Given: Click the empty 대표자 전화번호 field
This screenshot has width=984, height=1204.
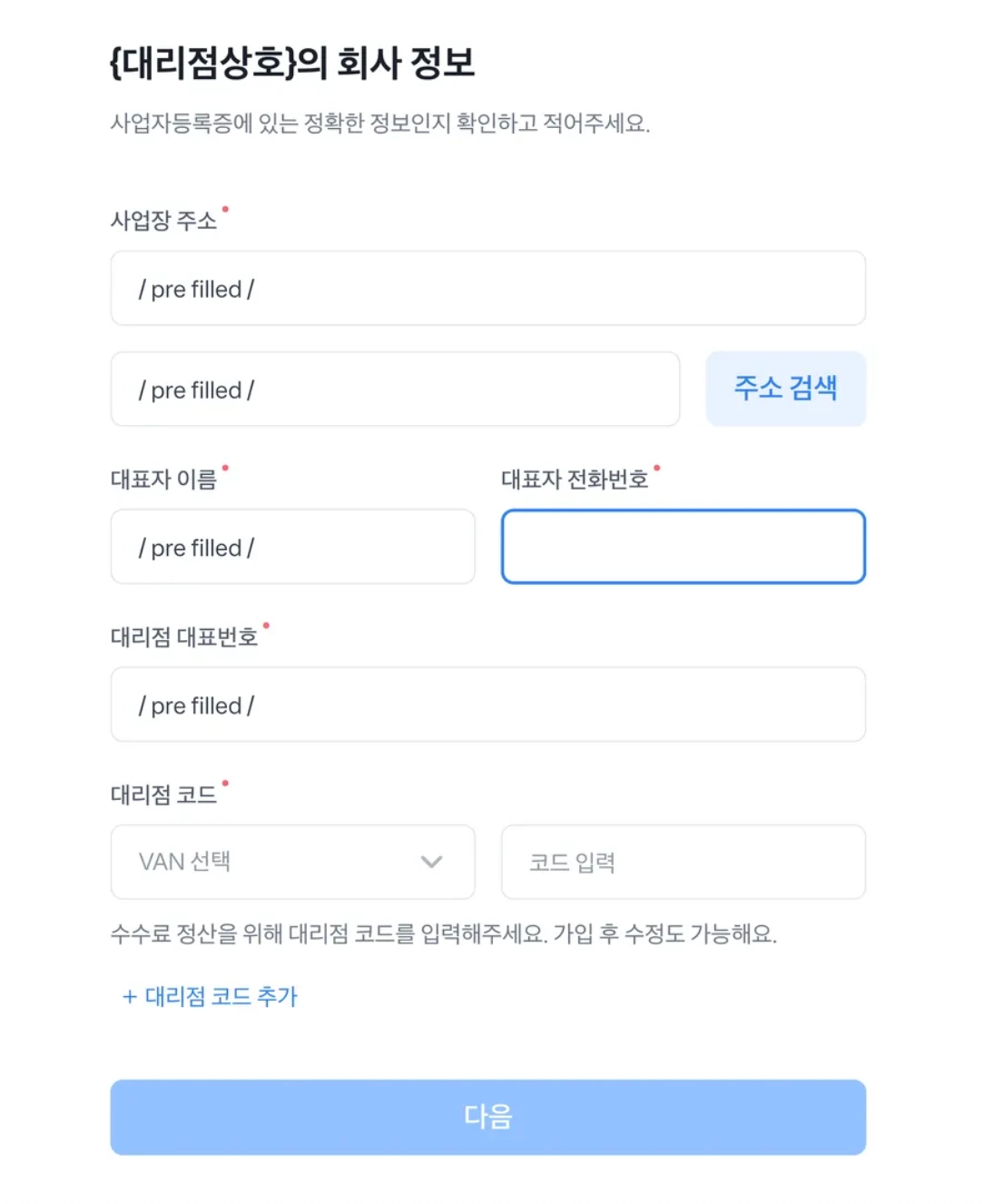Looking at the screenshot, I should click(x=683, y=547).
